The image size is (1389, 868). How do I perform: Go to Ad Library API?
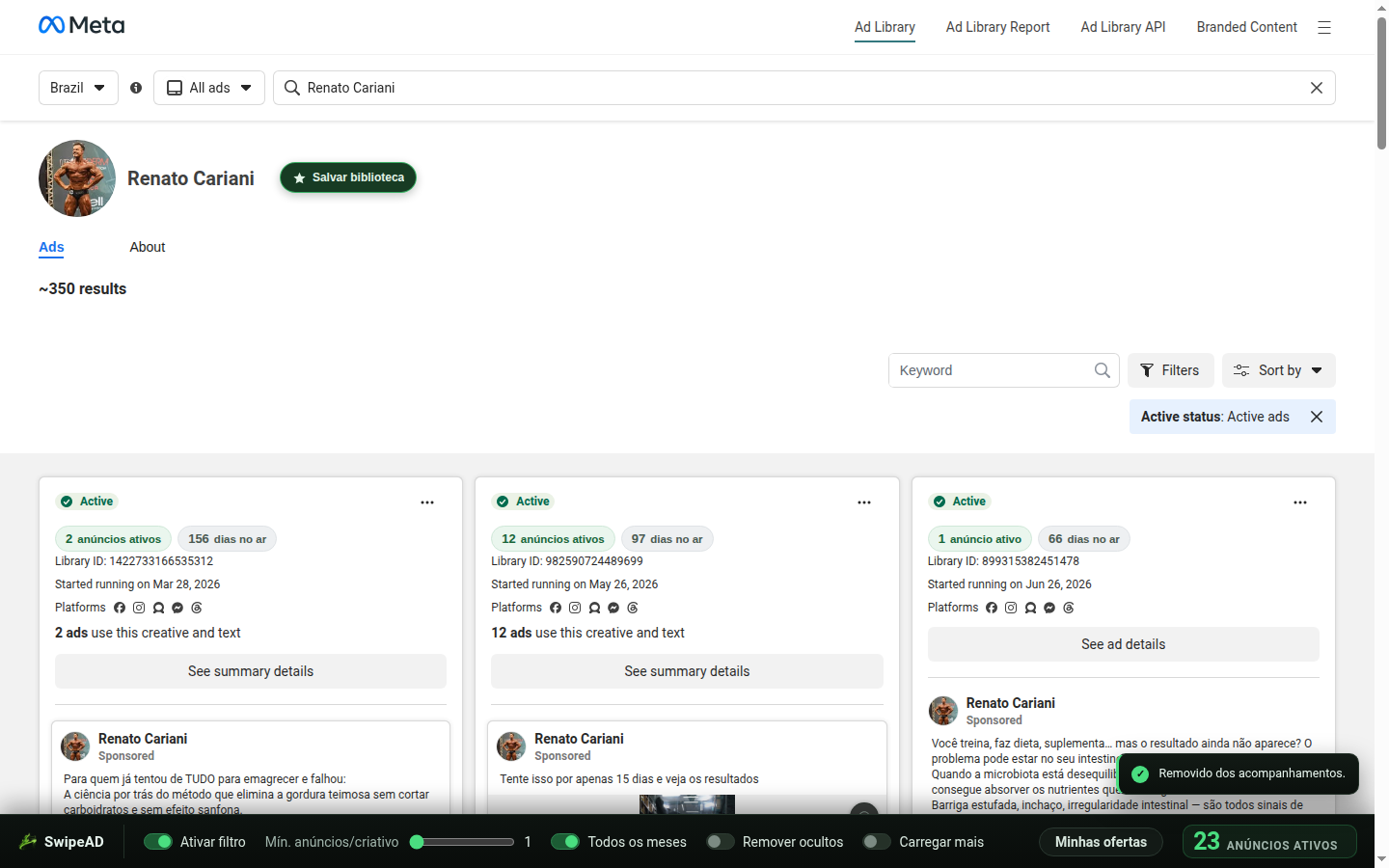pos(1124,27)
